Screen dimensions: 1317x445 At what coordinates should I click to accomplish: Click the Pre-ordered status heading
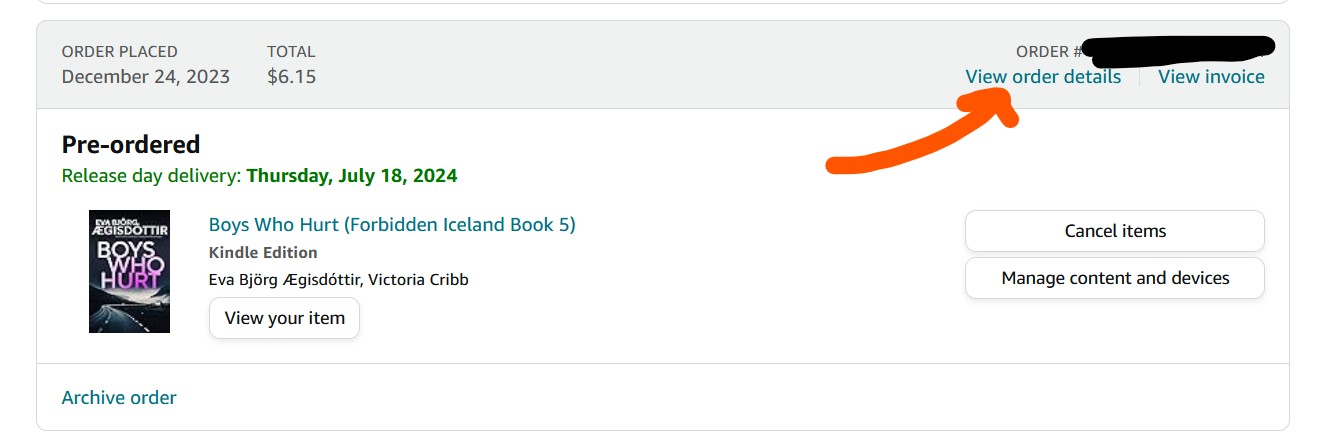click(x=131, y=145)
